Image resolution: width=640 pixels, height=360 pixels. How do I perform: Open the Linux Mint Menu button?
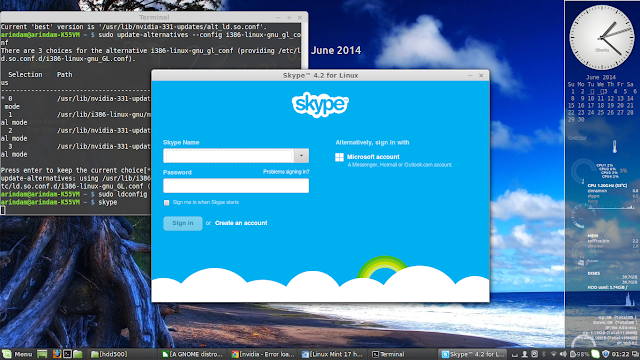[17, 354]
